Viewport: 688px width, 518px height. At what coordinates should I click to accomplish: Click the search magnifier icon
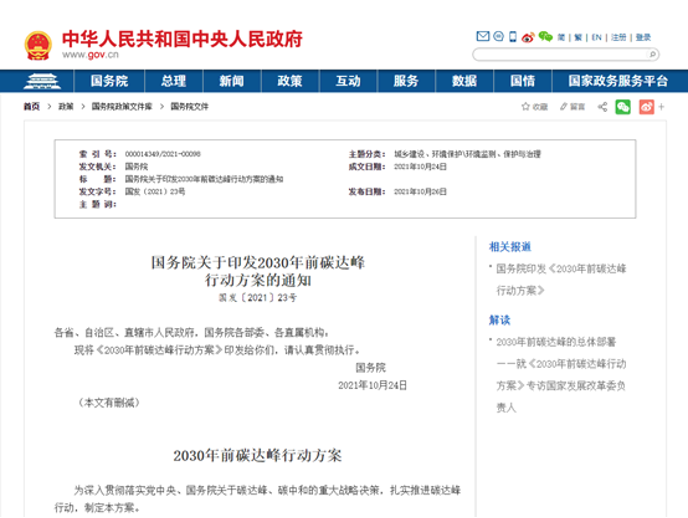coord(653,54)
